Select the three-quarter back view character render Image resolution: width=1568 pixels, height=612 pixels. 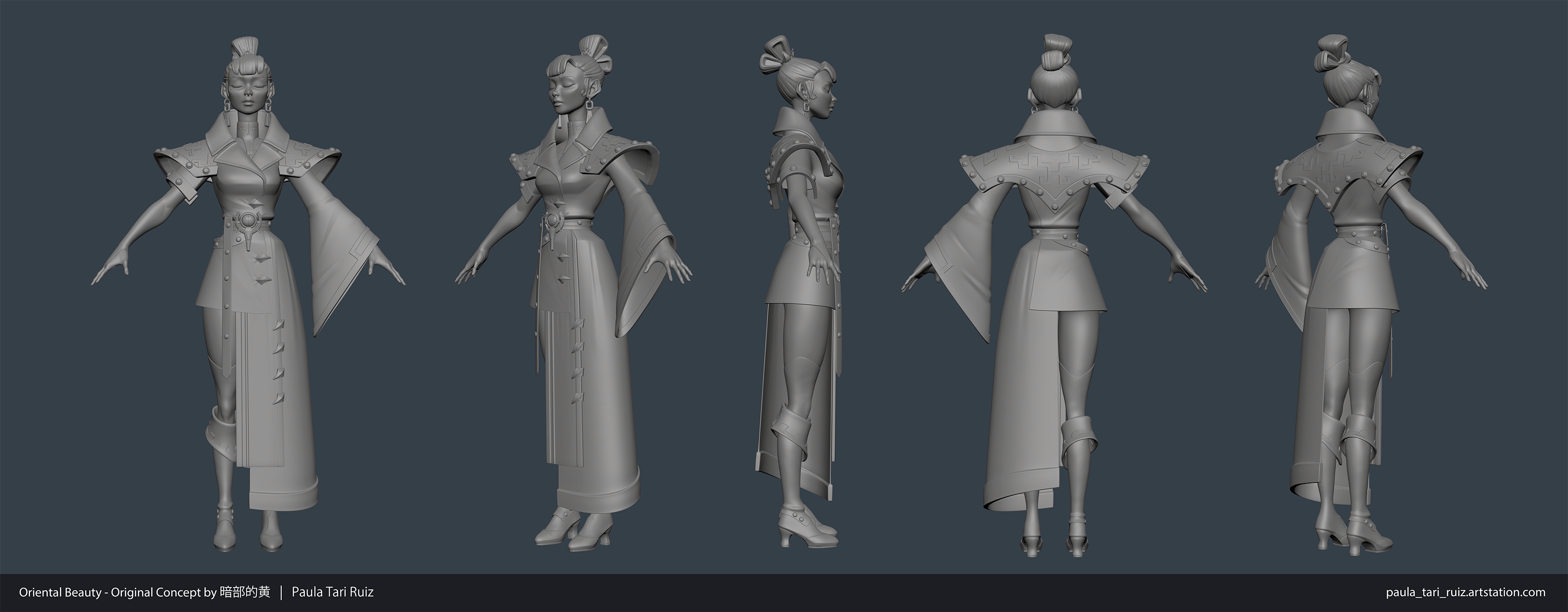(1371, 295)
